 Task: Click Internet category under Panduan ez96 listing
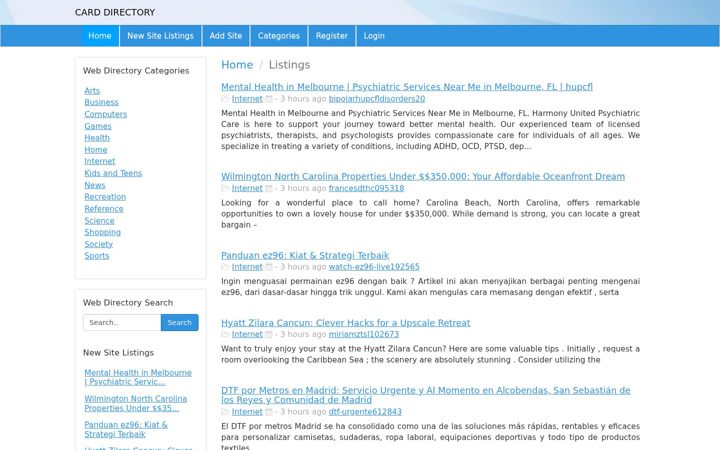[x=247, y=267]
